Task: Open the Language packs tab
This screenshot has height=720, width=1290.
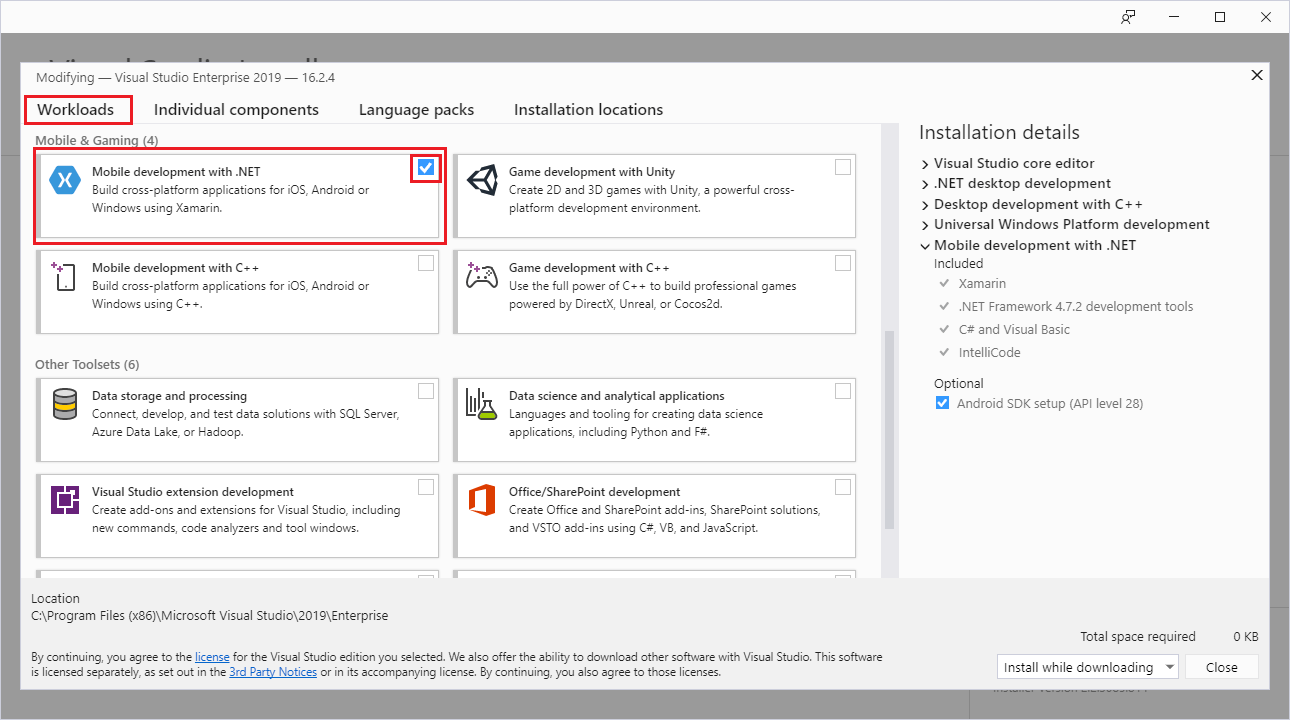Action: (x=416, y=110)
